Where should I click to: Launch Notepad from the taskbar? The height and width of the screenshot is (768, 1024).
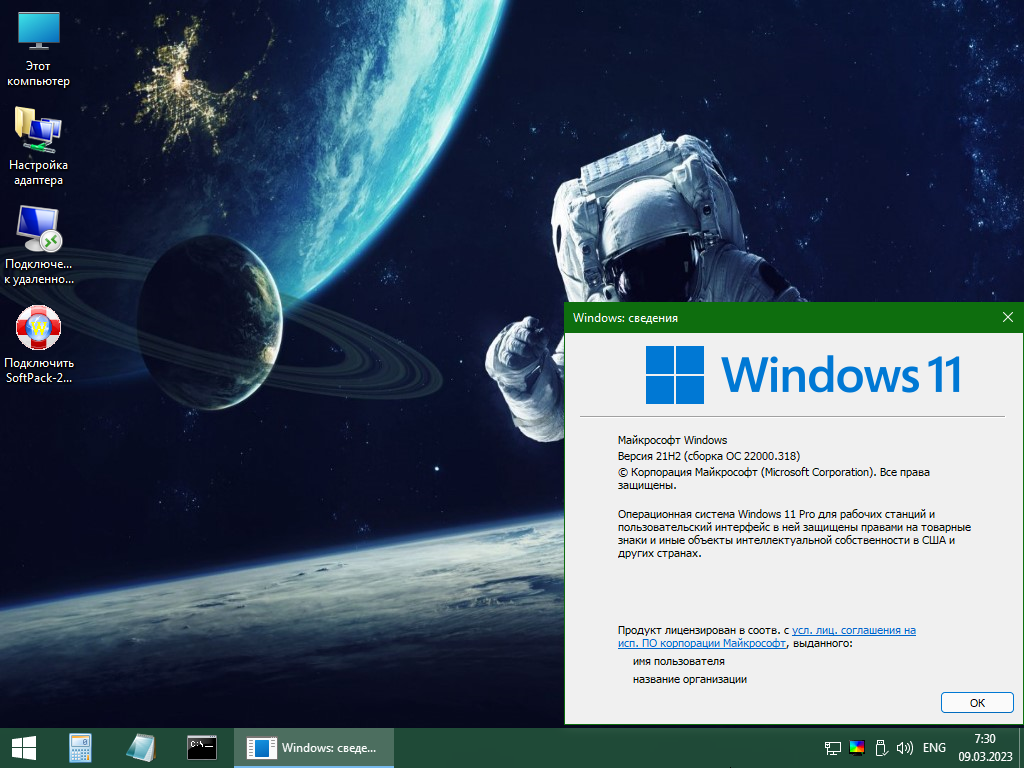point(140,748)
